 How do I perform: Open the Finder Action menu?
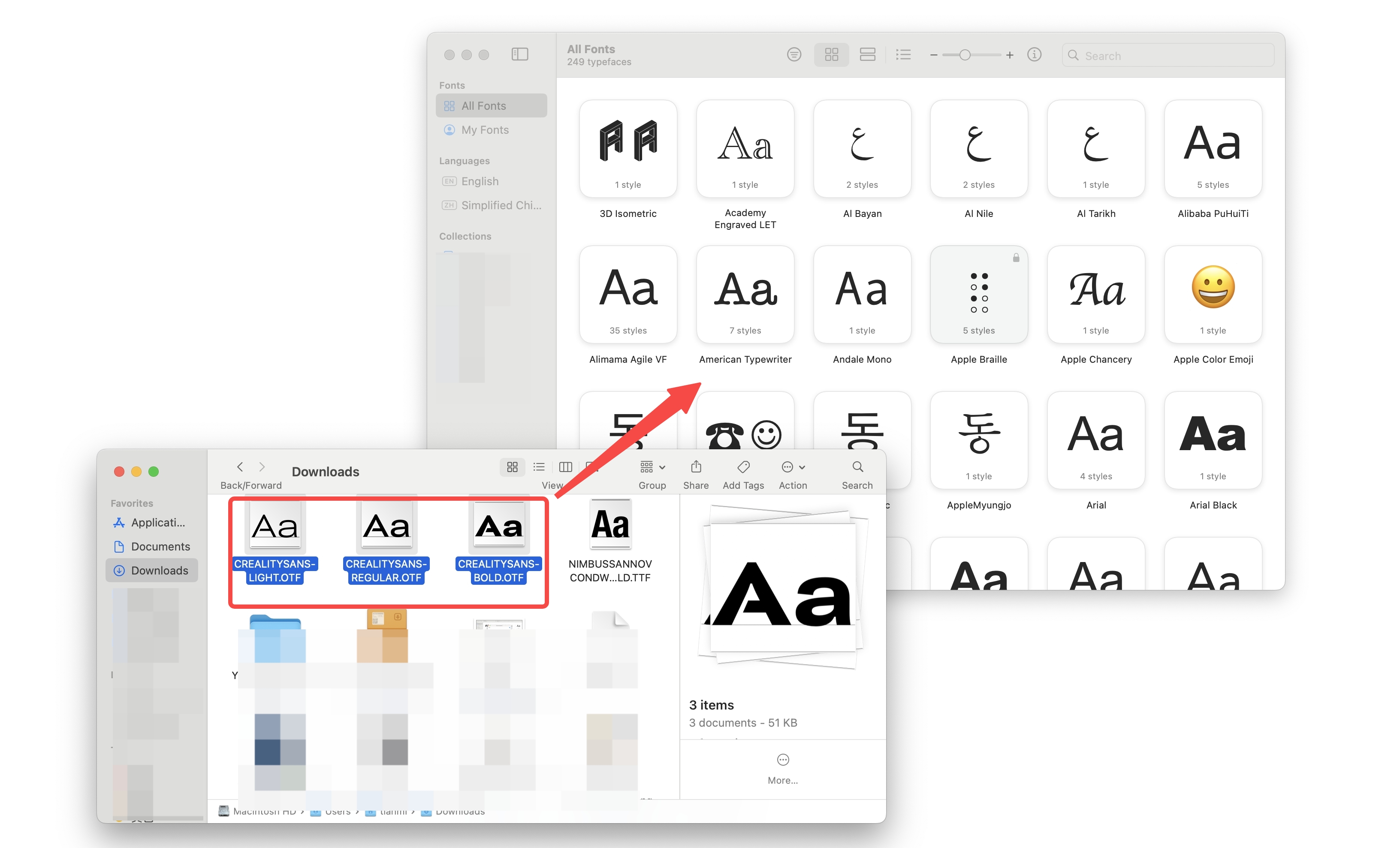(793, 467)
